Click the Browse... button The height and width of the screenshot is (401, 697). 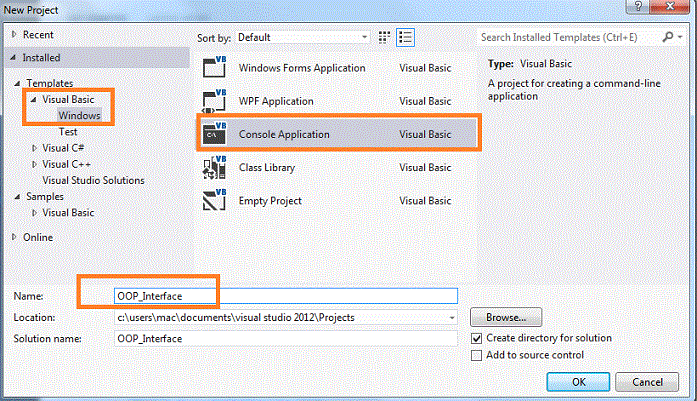pos(506,317)
